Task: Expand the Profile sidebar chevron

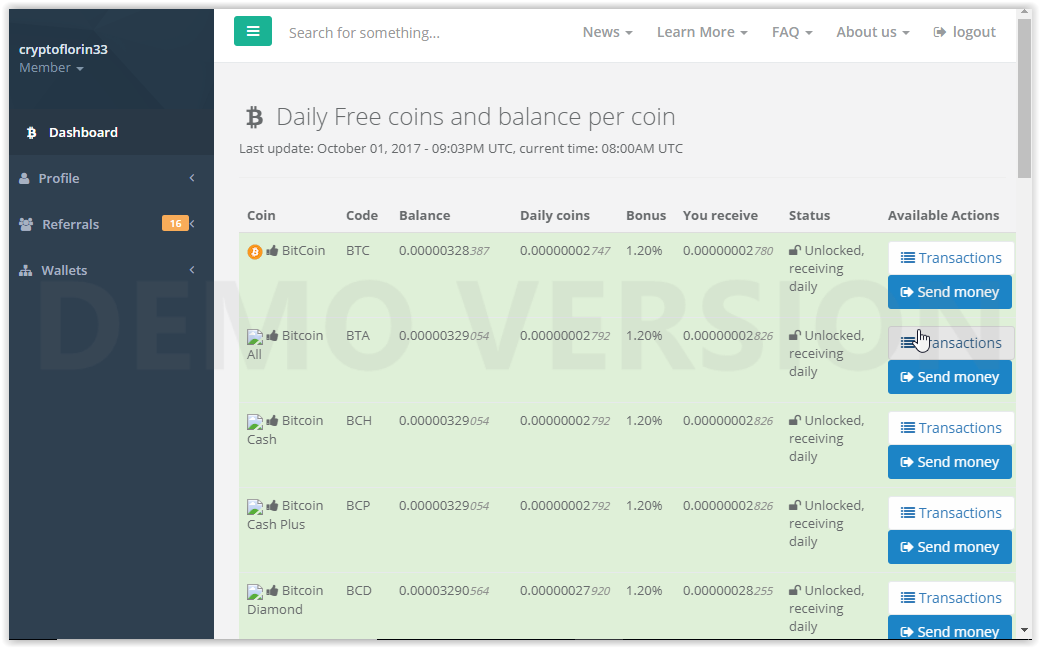Action: coord(192,178)
